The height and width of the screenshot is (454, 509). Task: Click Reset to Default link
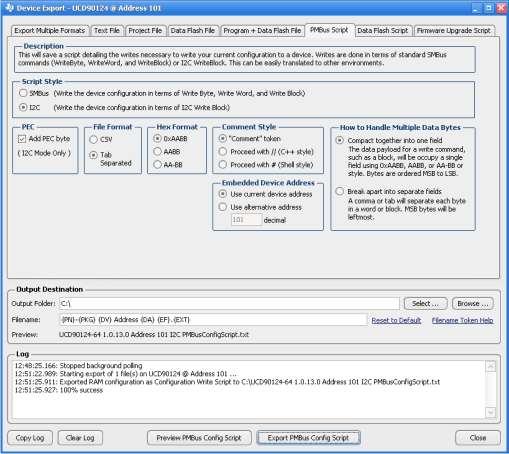point(396,320)
